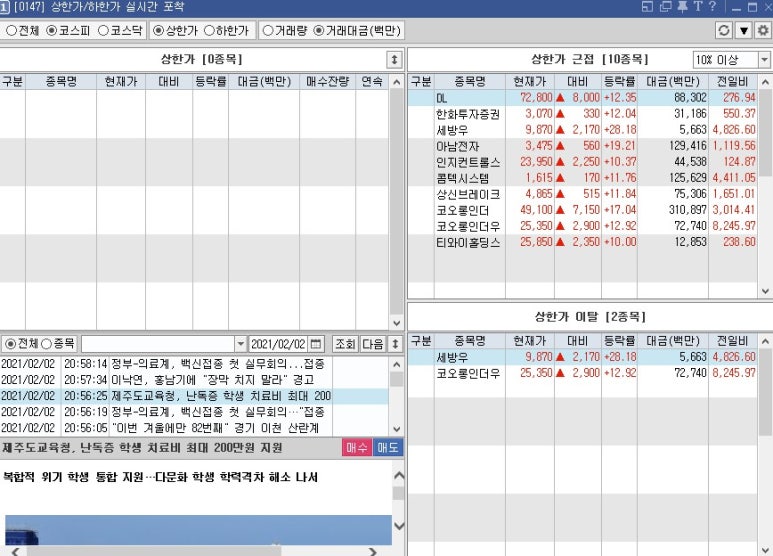Click the duplicate window icon in title bar
Viewport: 773px width, 556px height.
666,6
